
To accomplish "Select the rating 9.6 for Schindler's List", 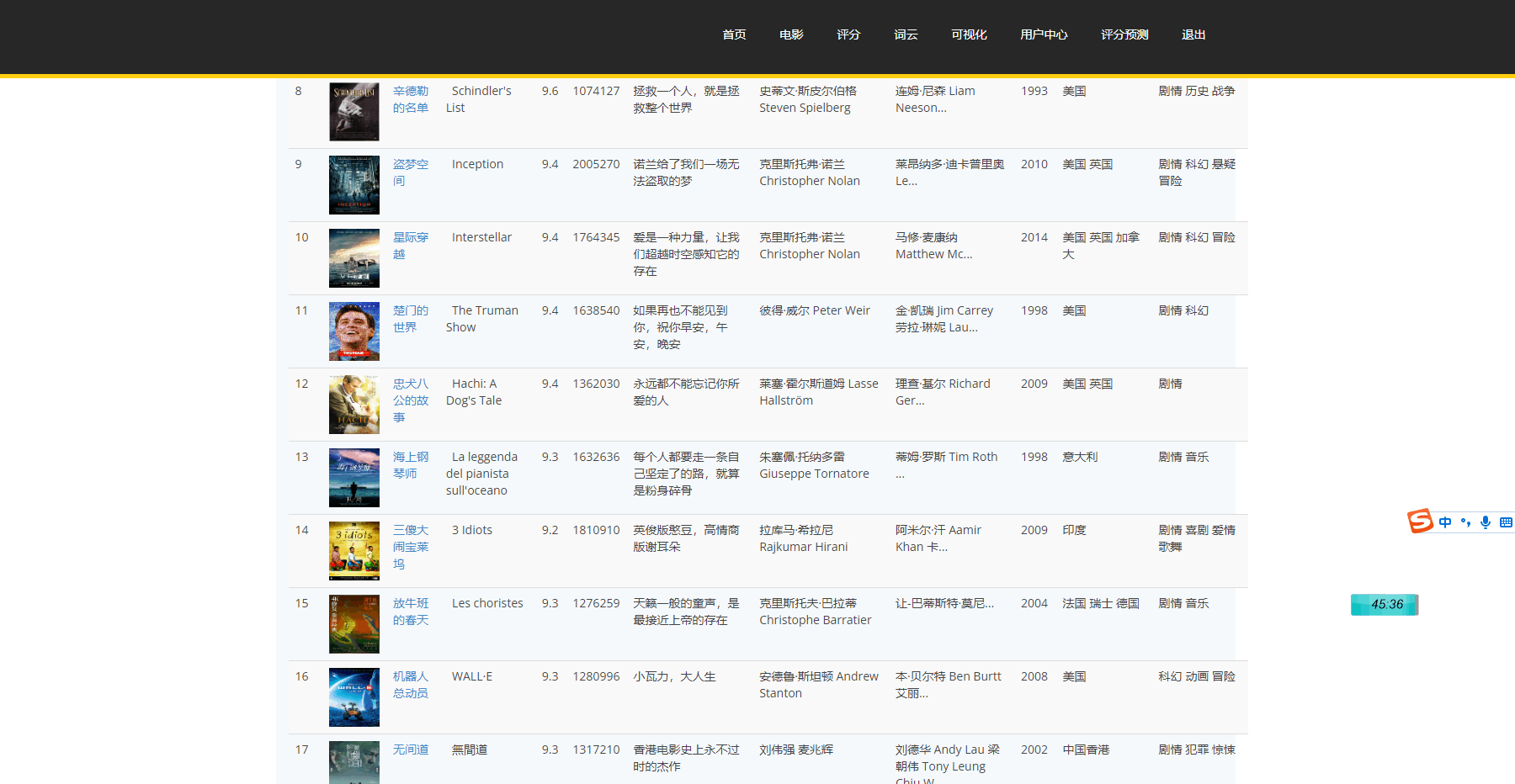I will 550,91.
